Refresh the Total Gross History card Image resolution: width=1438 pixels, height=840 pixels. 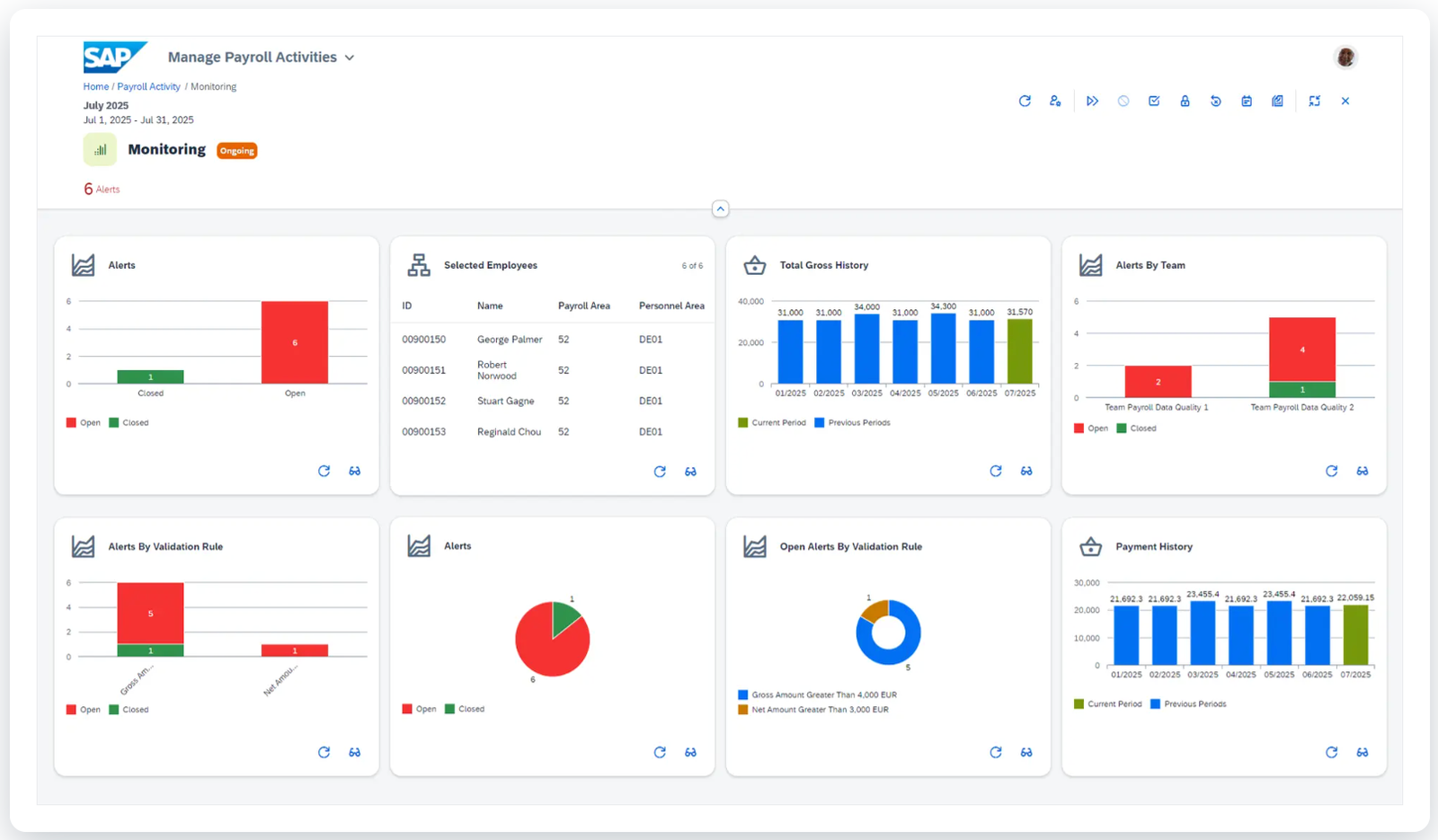(996, 471)
